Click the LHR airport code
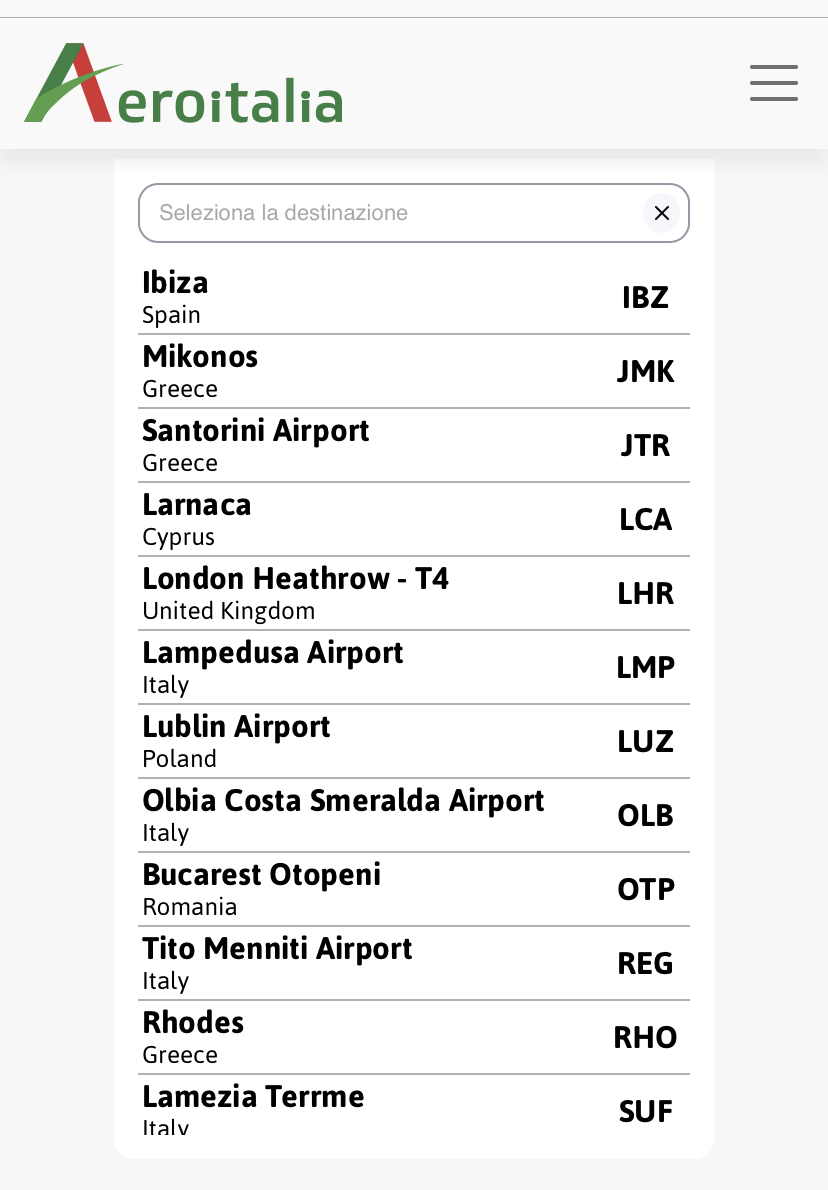This screenshot has height=1190, width=828. click(645, 593)
